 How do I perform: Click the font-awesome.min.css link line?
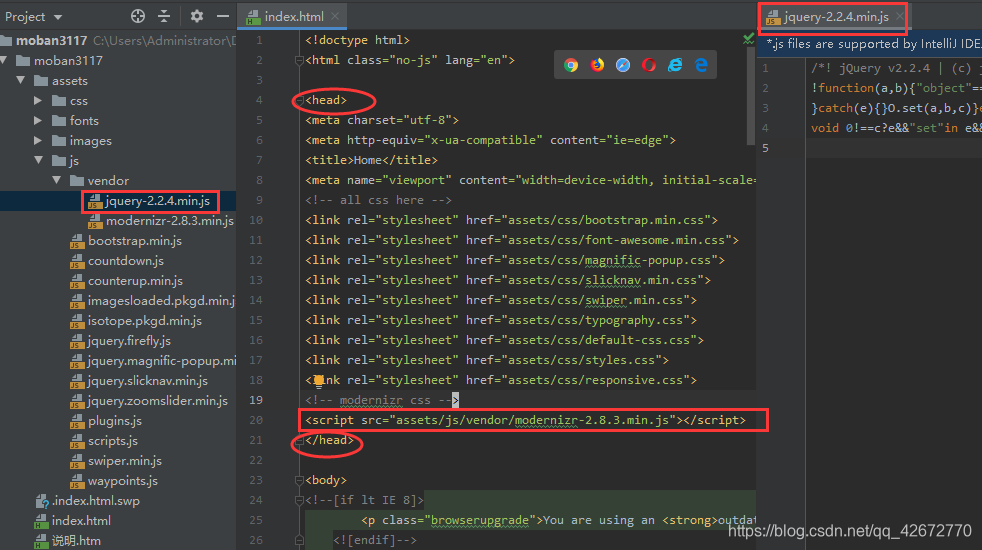(522, 241)
